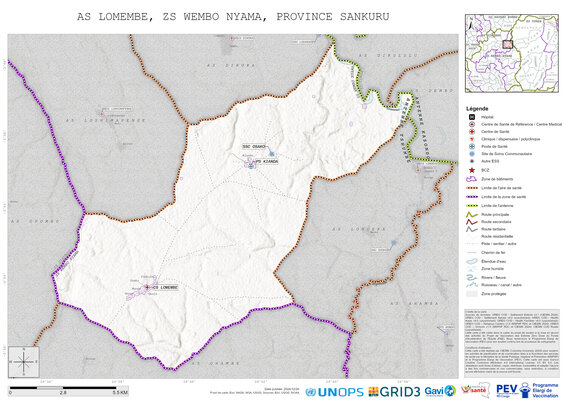Click the purple Limite de la zone de santé line
Viewport: 566px width, 400px height.
pos(471,197)
